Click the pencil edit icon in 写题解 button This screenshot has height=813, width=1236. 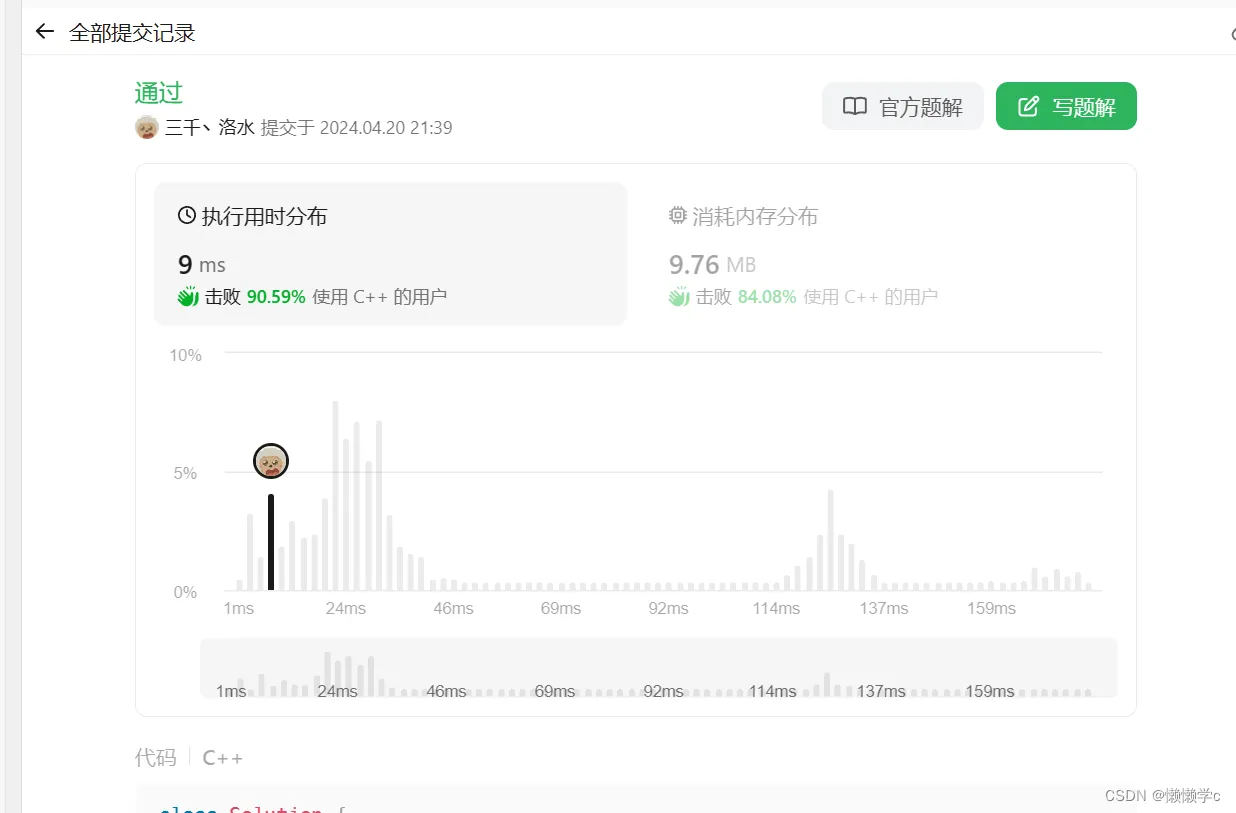coord(1028,107)
